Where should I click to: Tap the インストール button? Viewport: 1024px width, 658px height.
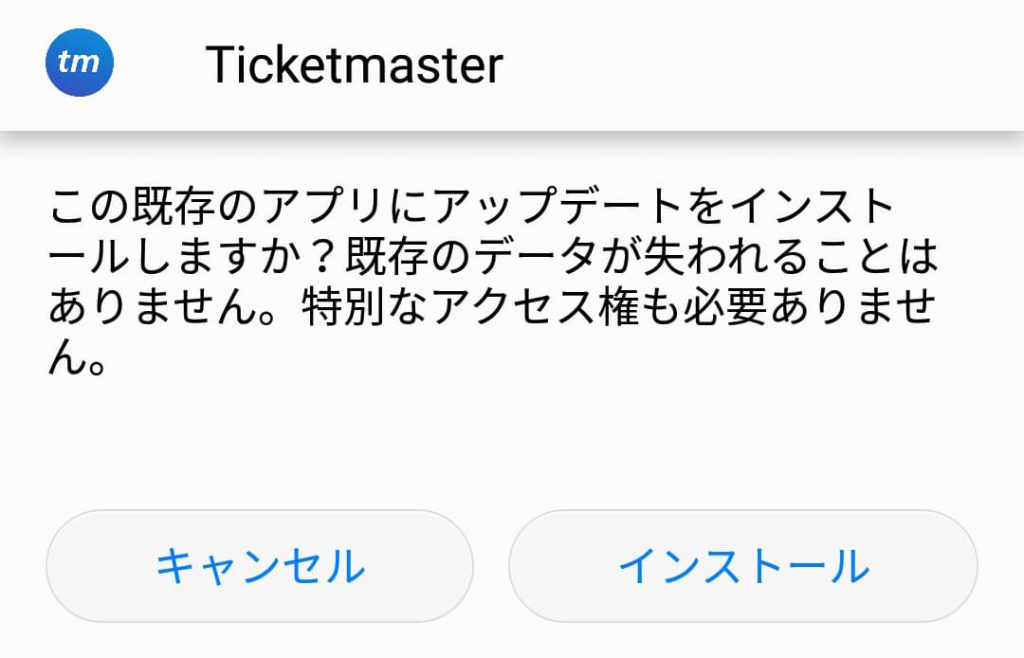(743, 567)
